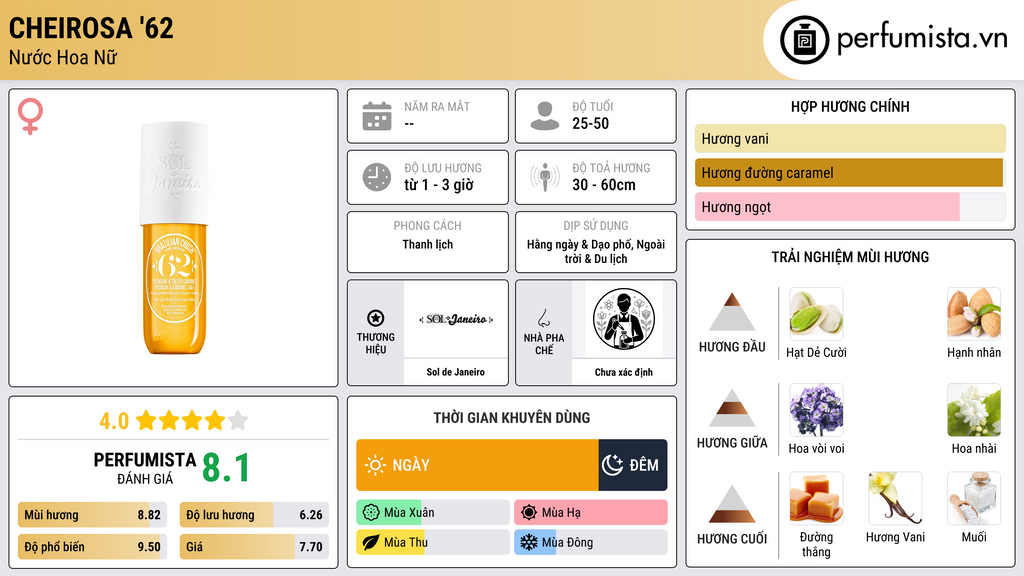Click the Chưa xác định perfumer label

[624, 372]
